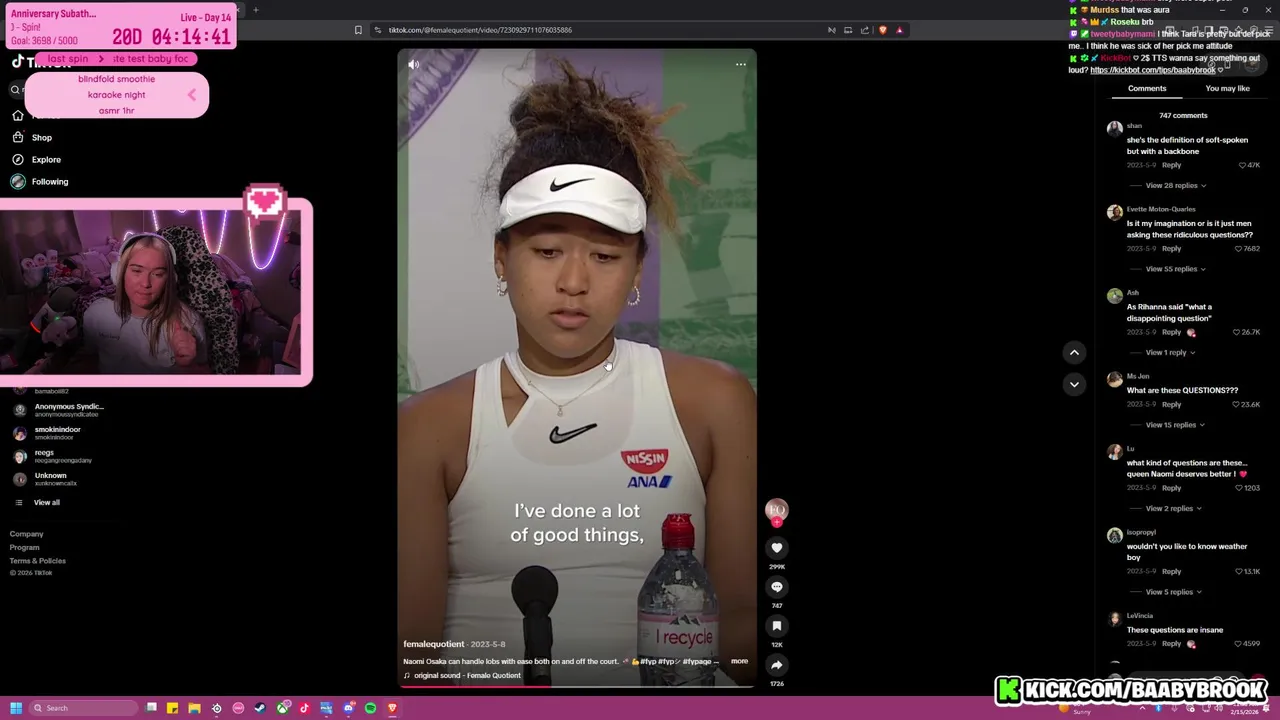
Task: Open Anonymous Syndic... following account
Action: [60, 410]
